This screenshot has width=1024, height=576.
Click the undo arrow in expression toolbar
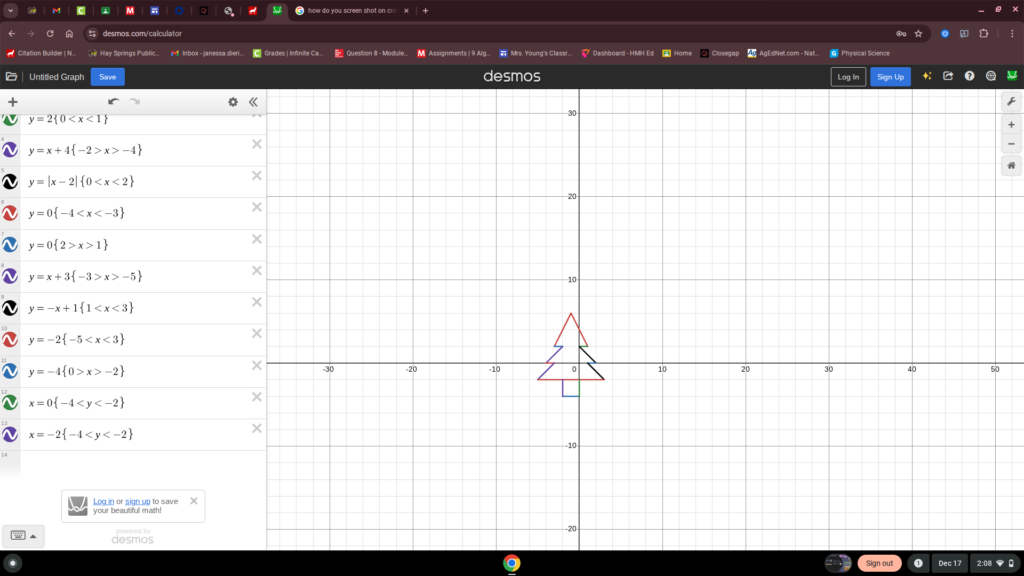(113, 102)
